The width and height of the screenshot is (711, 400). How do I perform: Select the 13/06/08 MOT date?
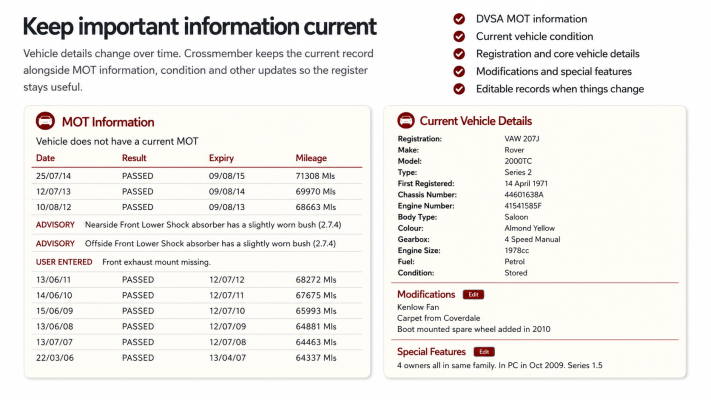(x=54, y=326)
